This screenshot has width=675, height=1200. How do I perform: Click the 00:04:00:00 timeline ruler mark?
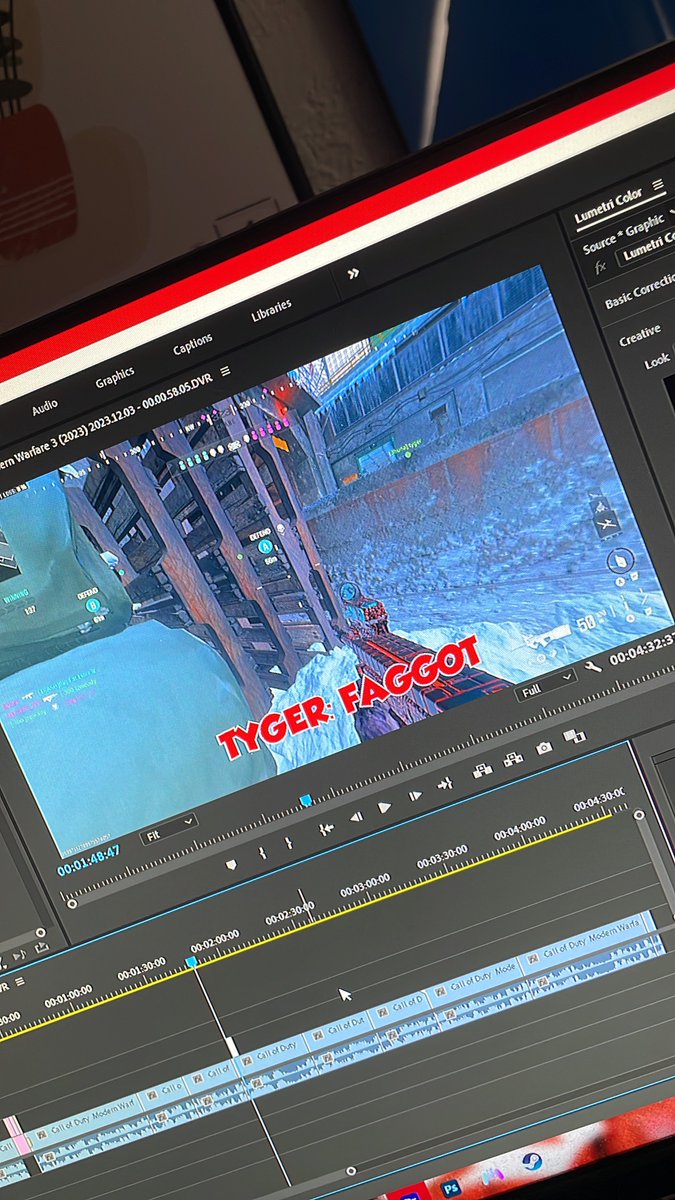tap(520, 829)
